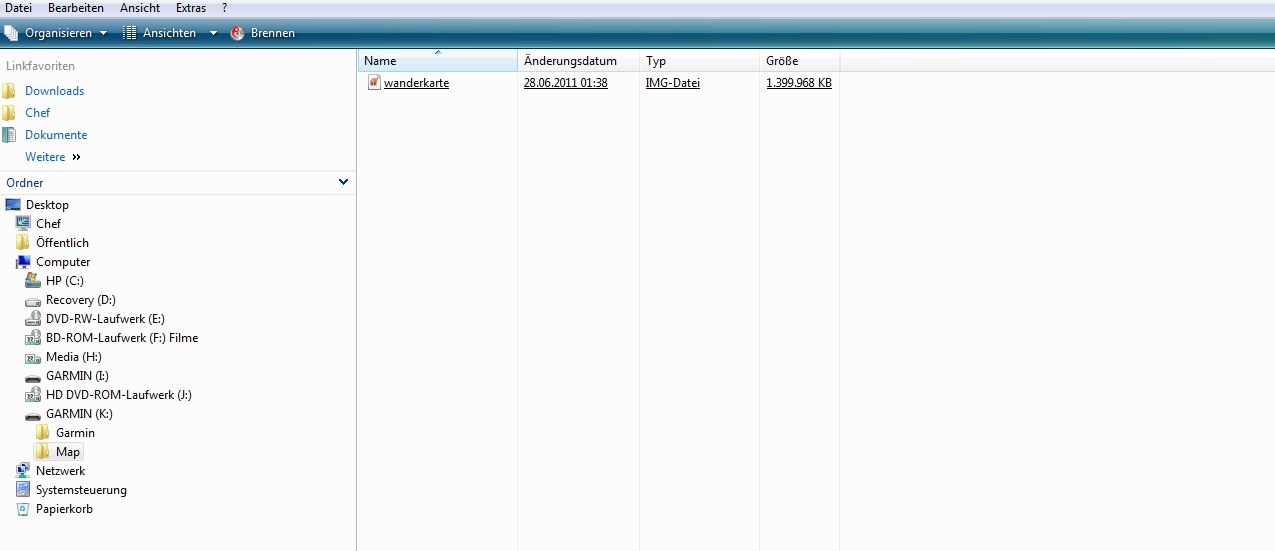This screenshot has width=1275, height=551.
Task: Click GARMIN (K:) removable drive icon
Action: point(33,415)
